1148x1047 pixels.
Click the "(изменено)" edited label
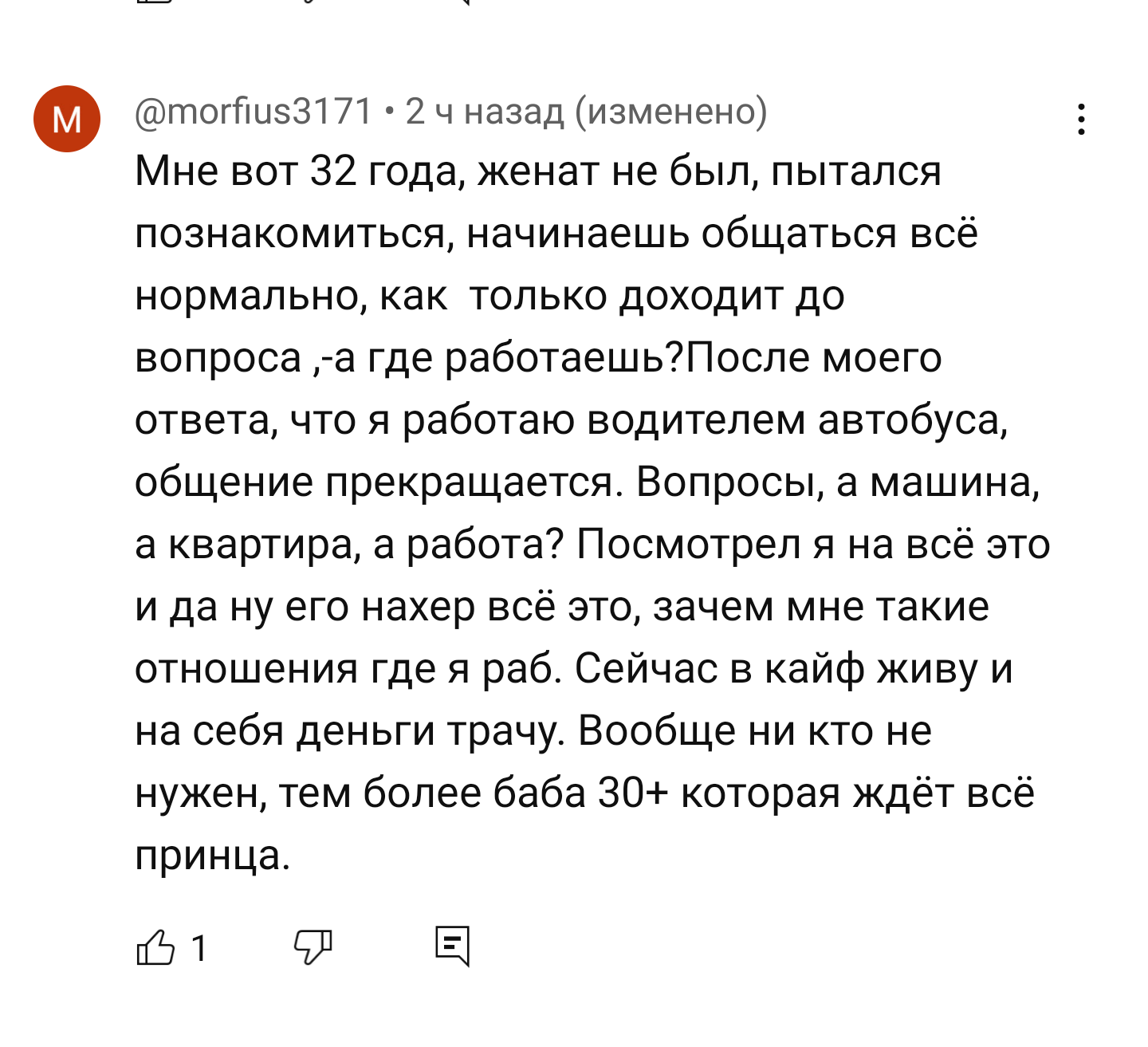click(670, 112)
